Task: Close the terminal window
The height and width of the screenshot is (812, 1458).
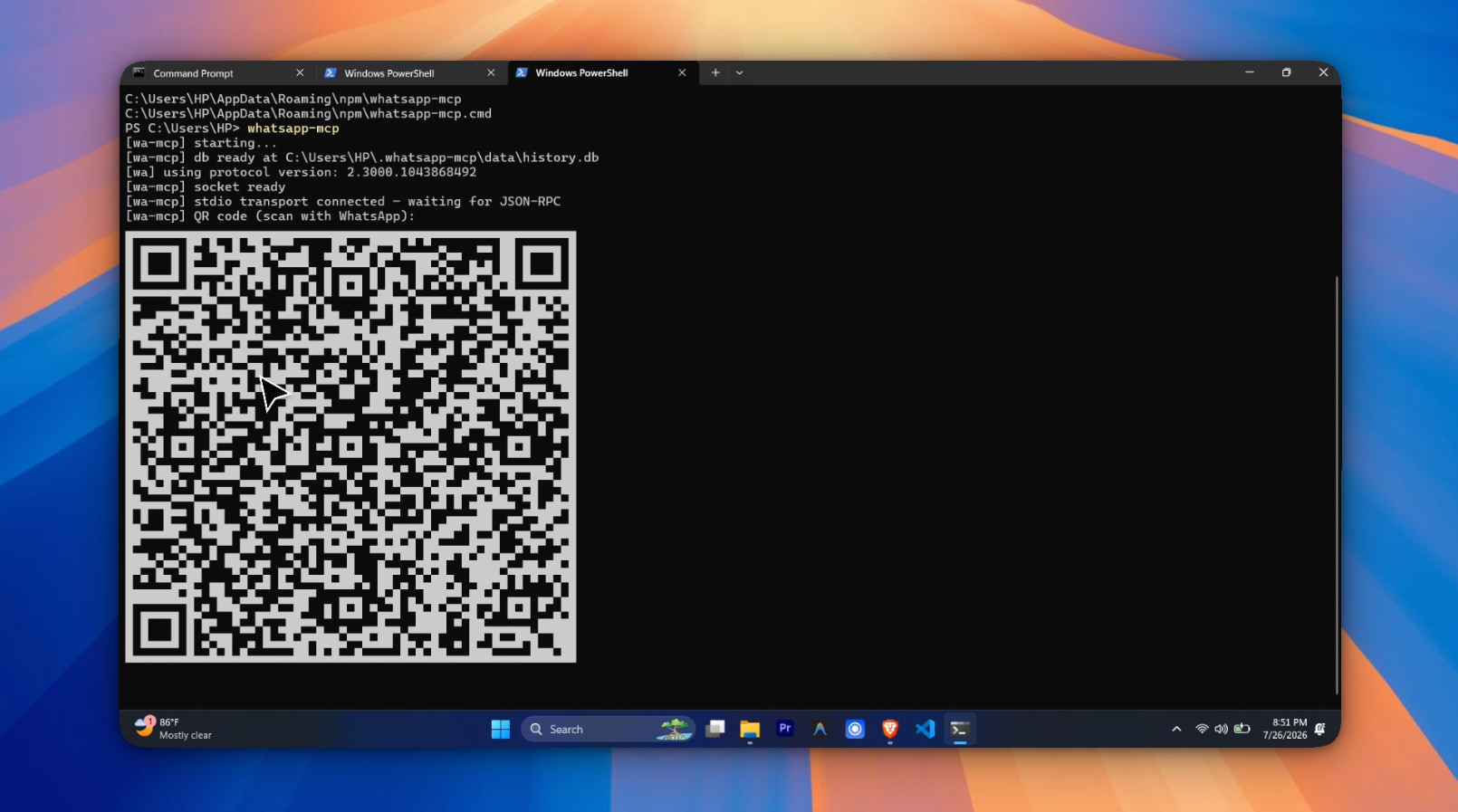Action: click(1323, 72)
